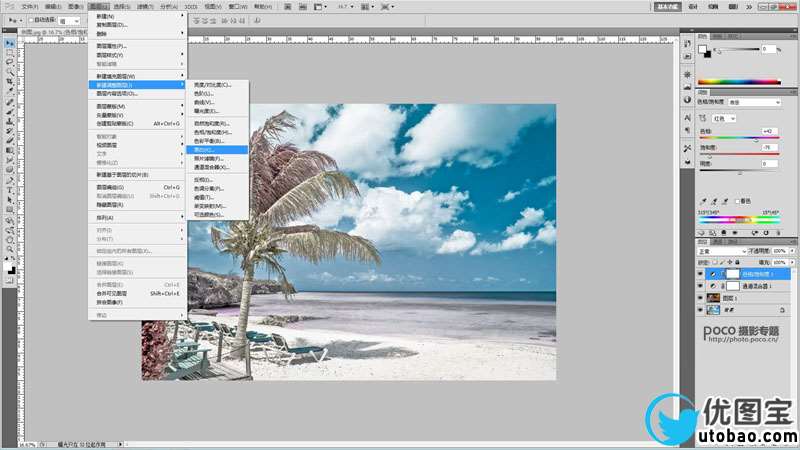Image resolution: width=800 pixels, height=450 pixels.
Task: Select the Move tool
Action: (10, 43)
